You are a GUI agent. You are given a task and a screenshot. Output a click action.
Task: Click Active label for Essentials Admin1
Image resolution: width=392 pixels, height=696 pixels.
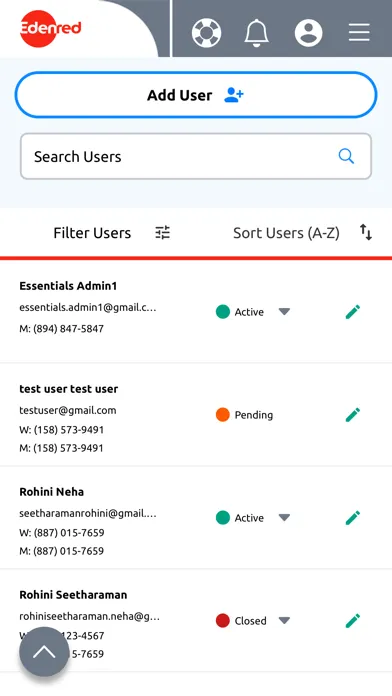pos(249,312)
